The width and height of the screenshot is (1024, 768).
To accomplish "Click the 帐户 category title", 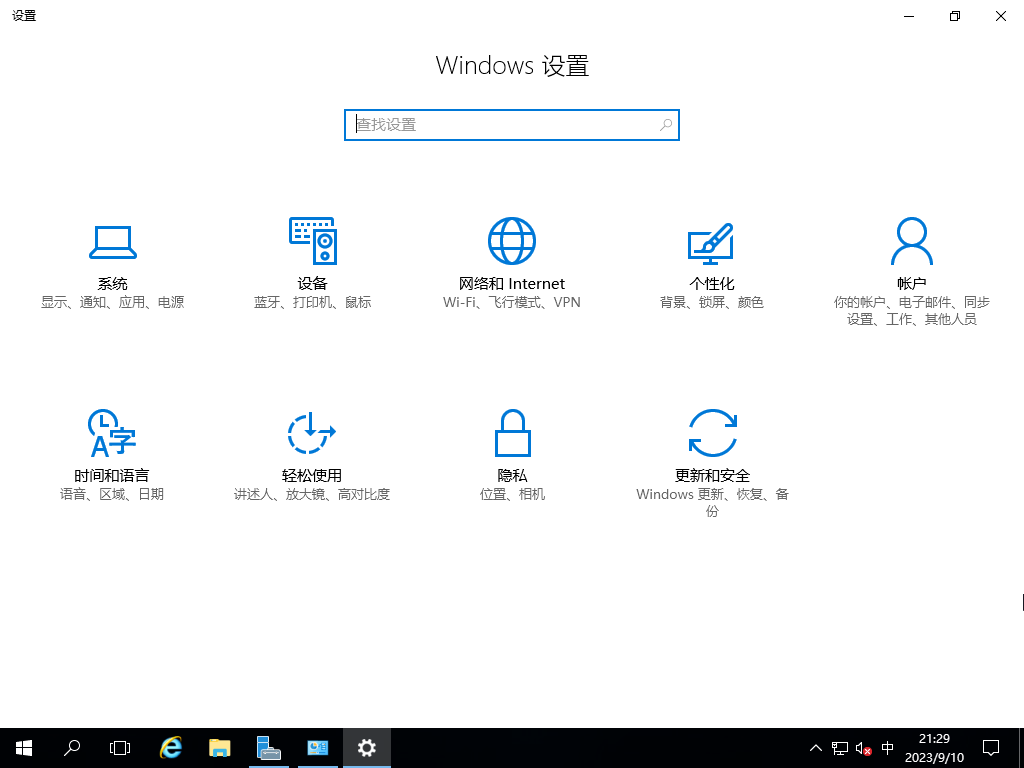I will (912, 283).
